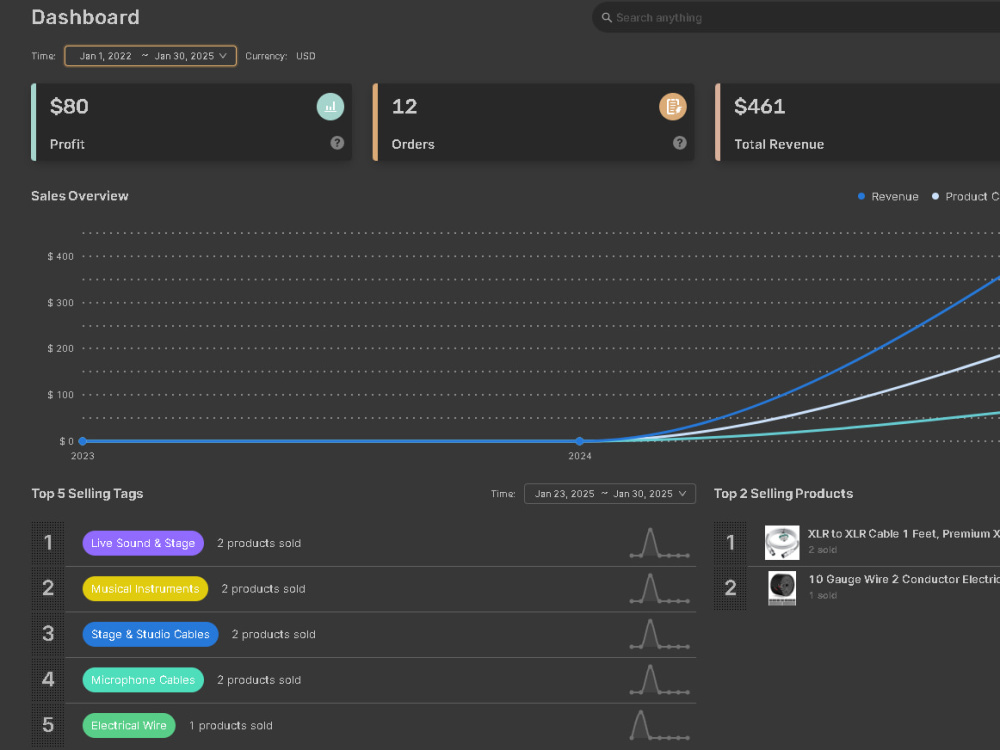Toggle the Revenue legend series
The image size is (1000, 750).
coord(888,196)
